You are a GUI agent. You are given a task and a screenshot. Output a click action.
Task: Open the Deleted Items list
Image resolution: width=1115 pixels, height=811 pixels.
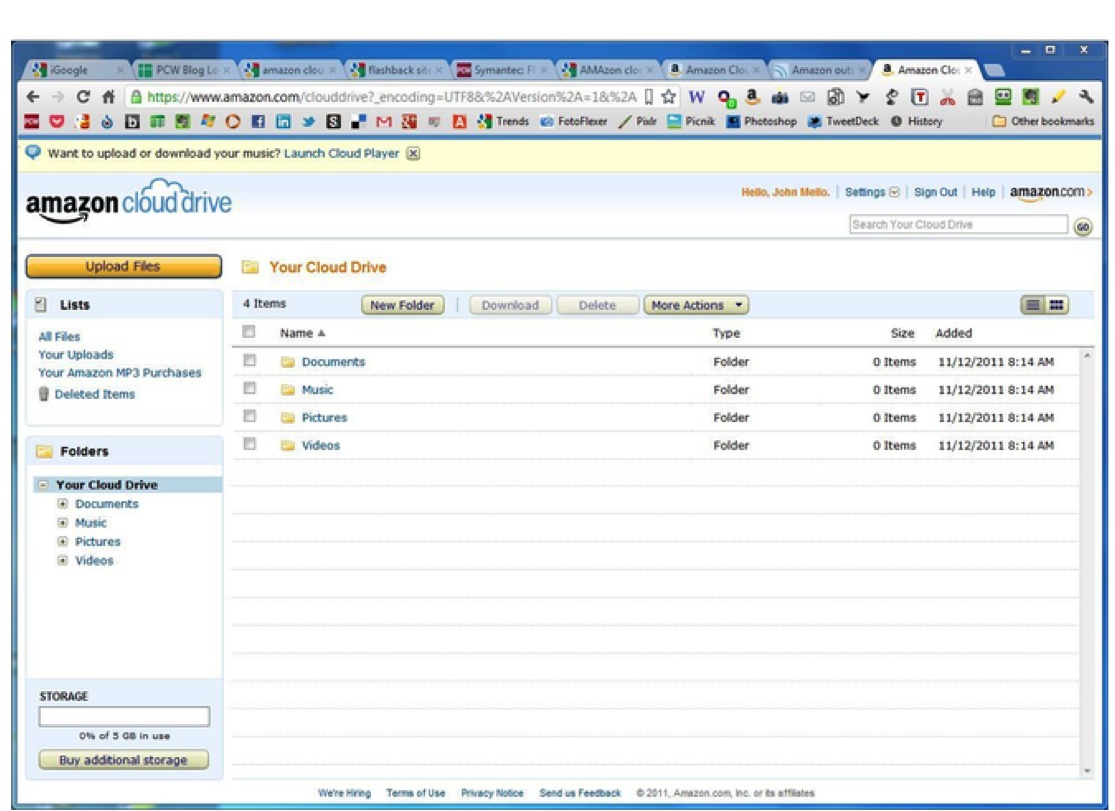pos(95,394)
